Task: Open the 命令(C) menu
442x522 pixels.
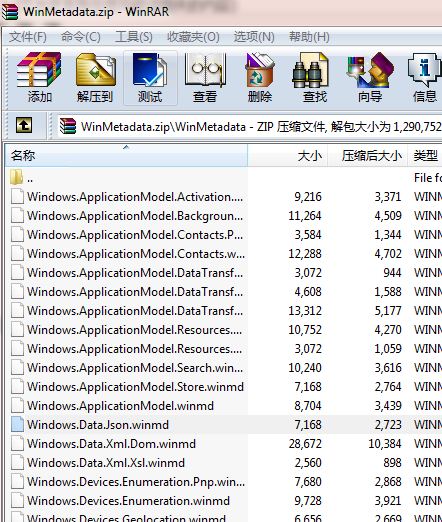Action: (x=81, y=37)
